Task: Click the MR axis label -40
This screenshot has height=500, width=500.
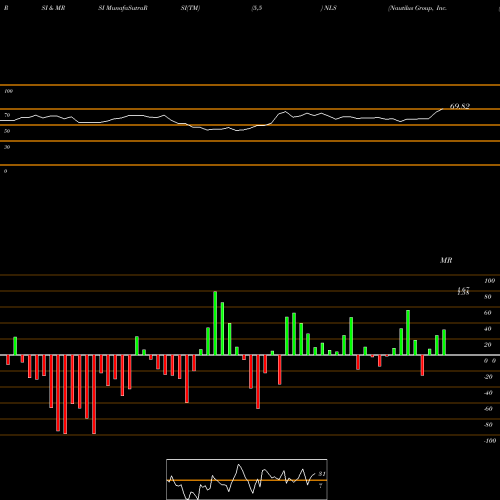Action: (488, 393)
